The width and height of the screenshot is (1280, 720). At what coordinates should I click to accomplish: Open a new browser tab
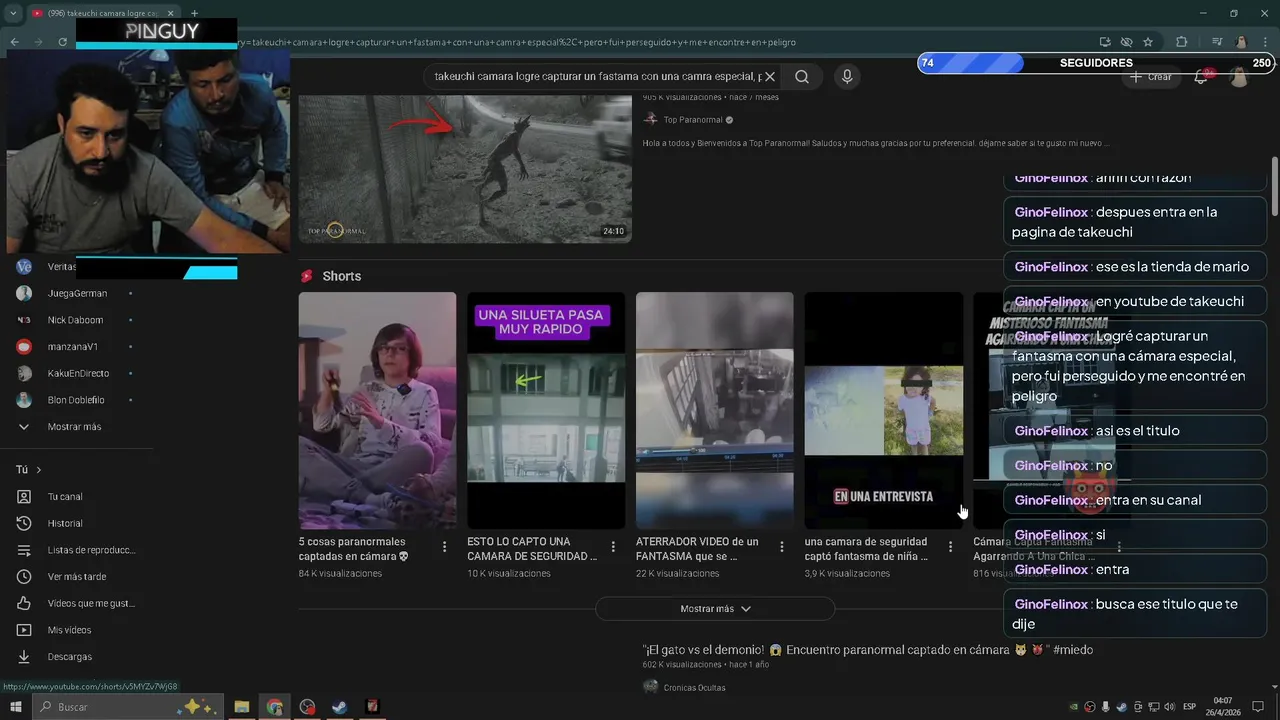pos(194,13)
